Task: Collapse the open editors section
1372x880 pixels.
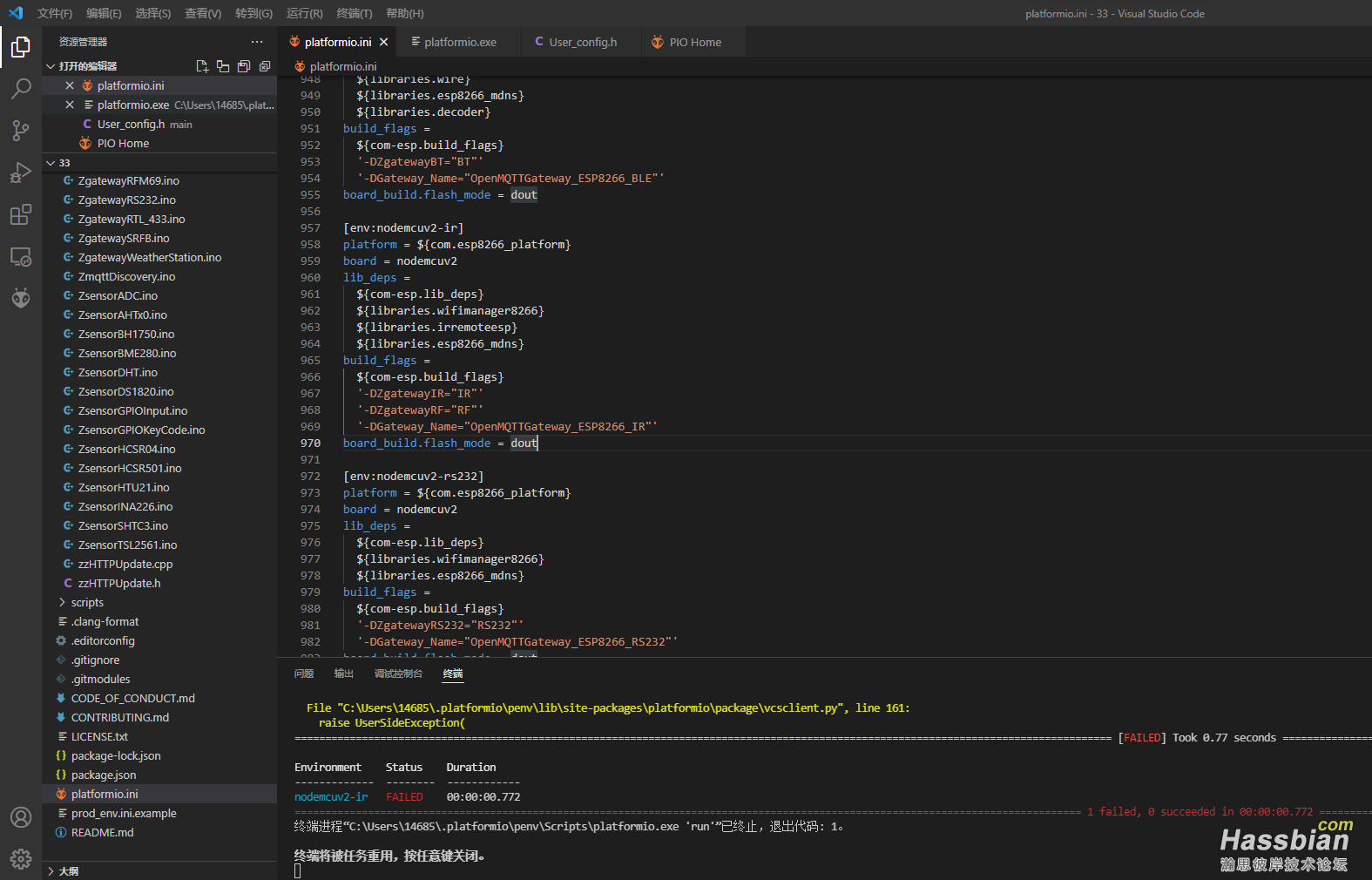Action: tap(51, 66)
